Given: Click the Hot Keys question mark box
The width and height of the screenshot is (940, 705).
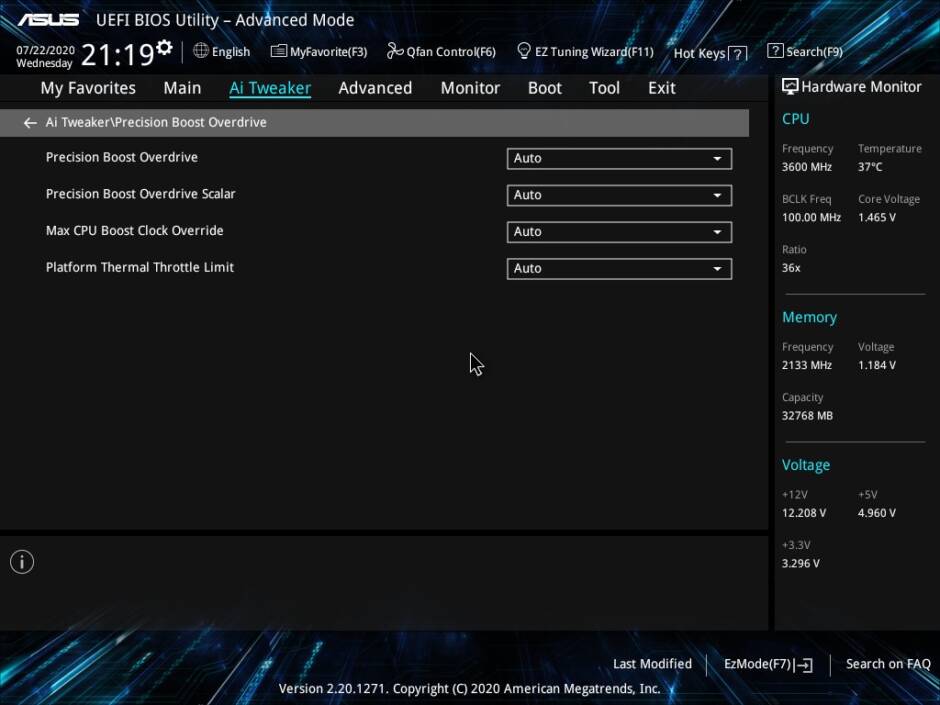Looking at the screenshot, I should (x=738, y=53).
